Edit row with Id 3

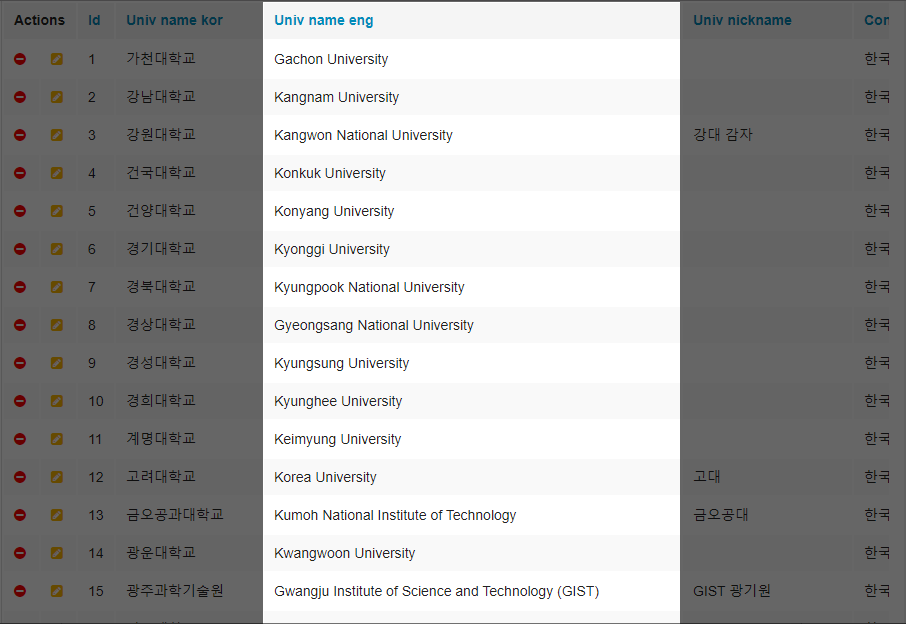(x=57, y=135)
